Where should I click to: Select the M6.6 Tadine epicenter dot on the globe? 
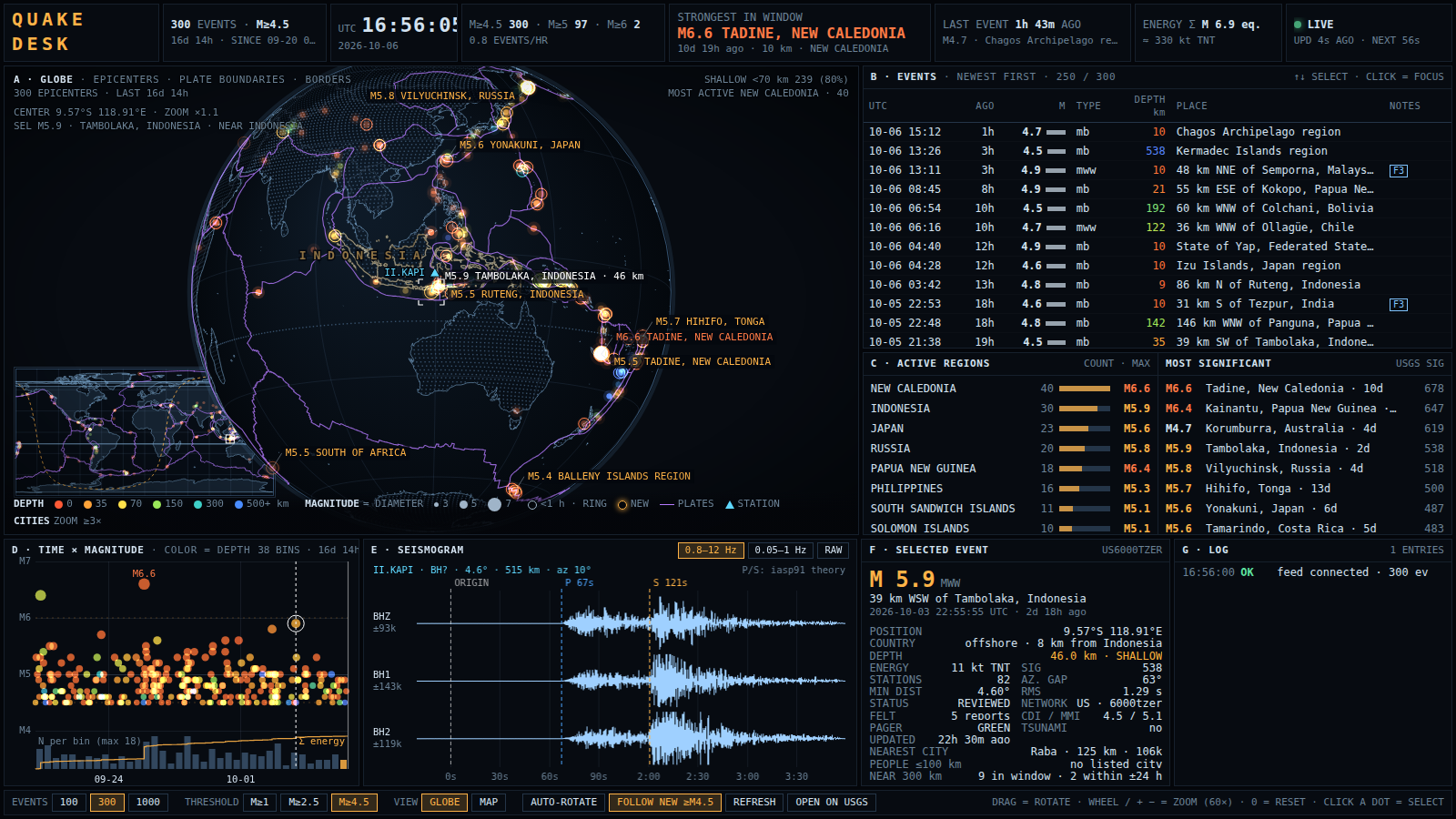pyautogui.click(x=602, y=353)
